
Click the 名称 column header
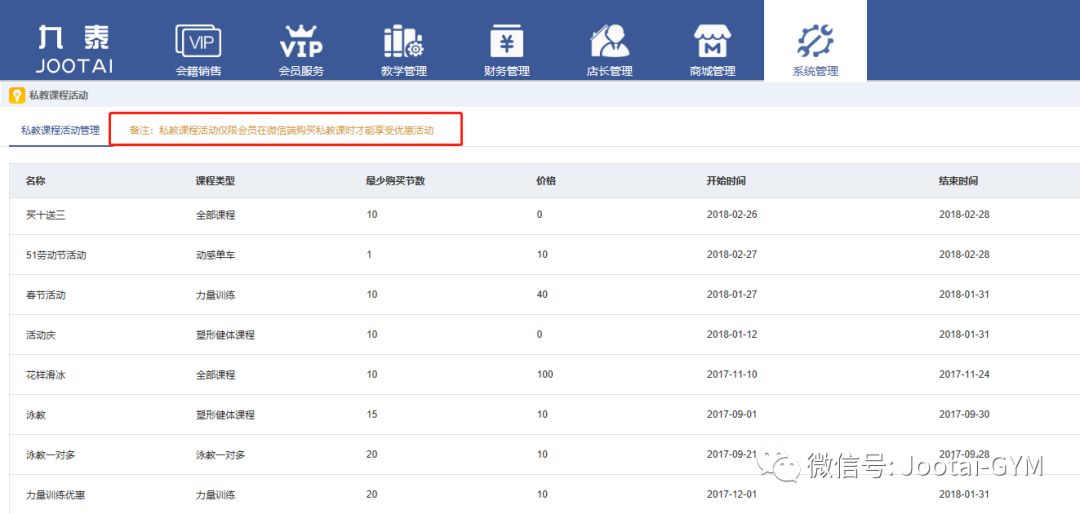point(36,181)
